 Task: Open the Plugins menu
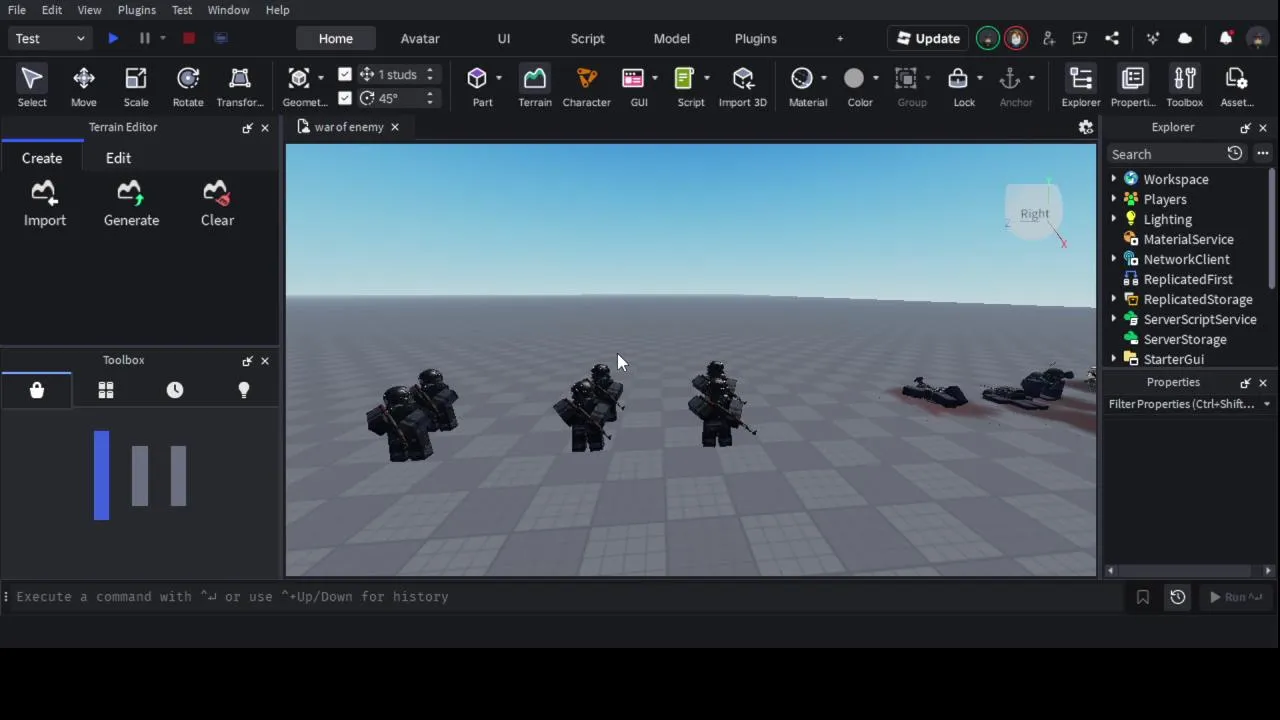(137, 10)
